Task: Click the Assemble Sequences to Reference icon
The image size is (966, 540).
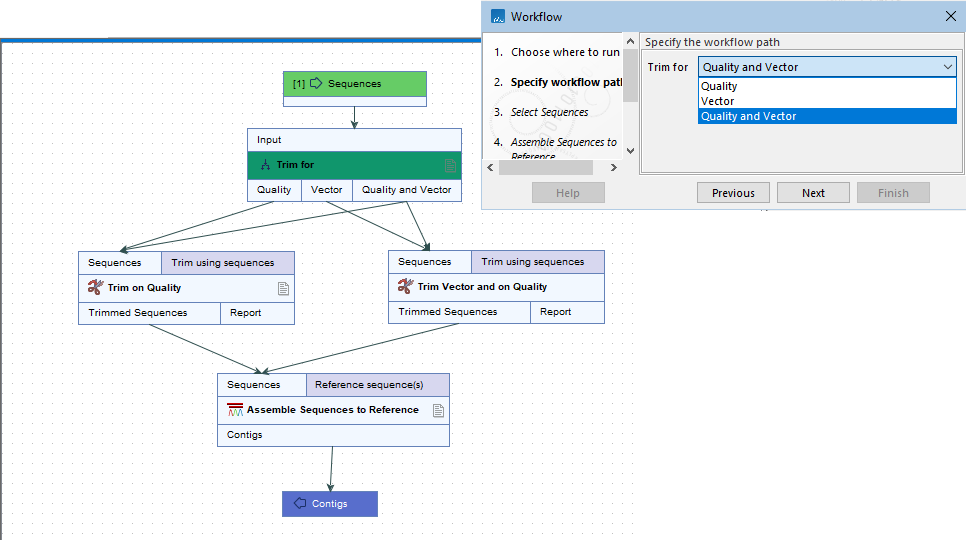Action: coord(235,410)
